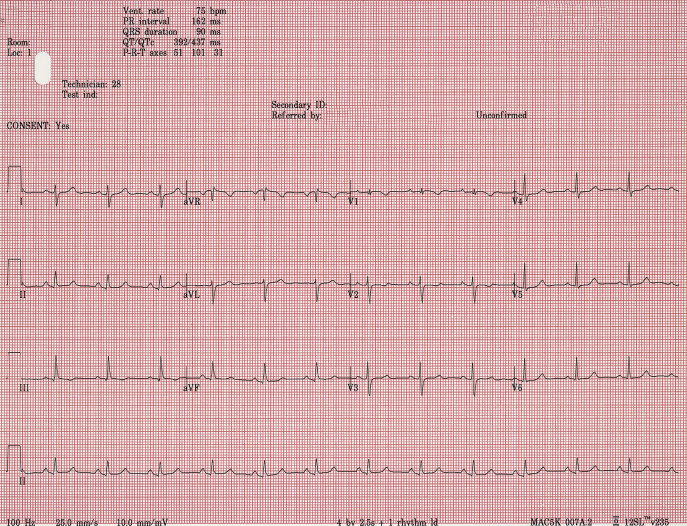Screen dimensions: 687x526
Task: Select the CONSENT: Yes text
Action: [38, 126]
